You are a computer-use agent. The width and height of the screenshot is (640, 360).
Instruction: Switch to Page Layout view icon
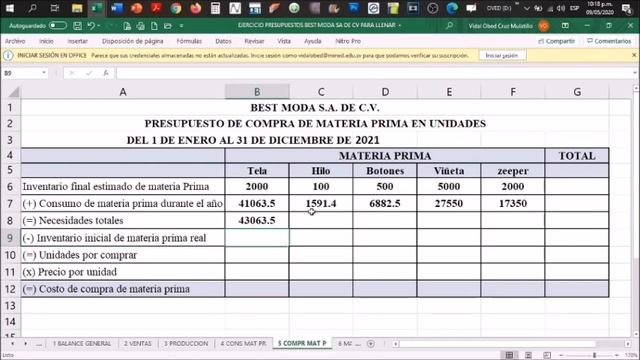pyautogui.click(x=528, y=355)
